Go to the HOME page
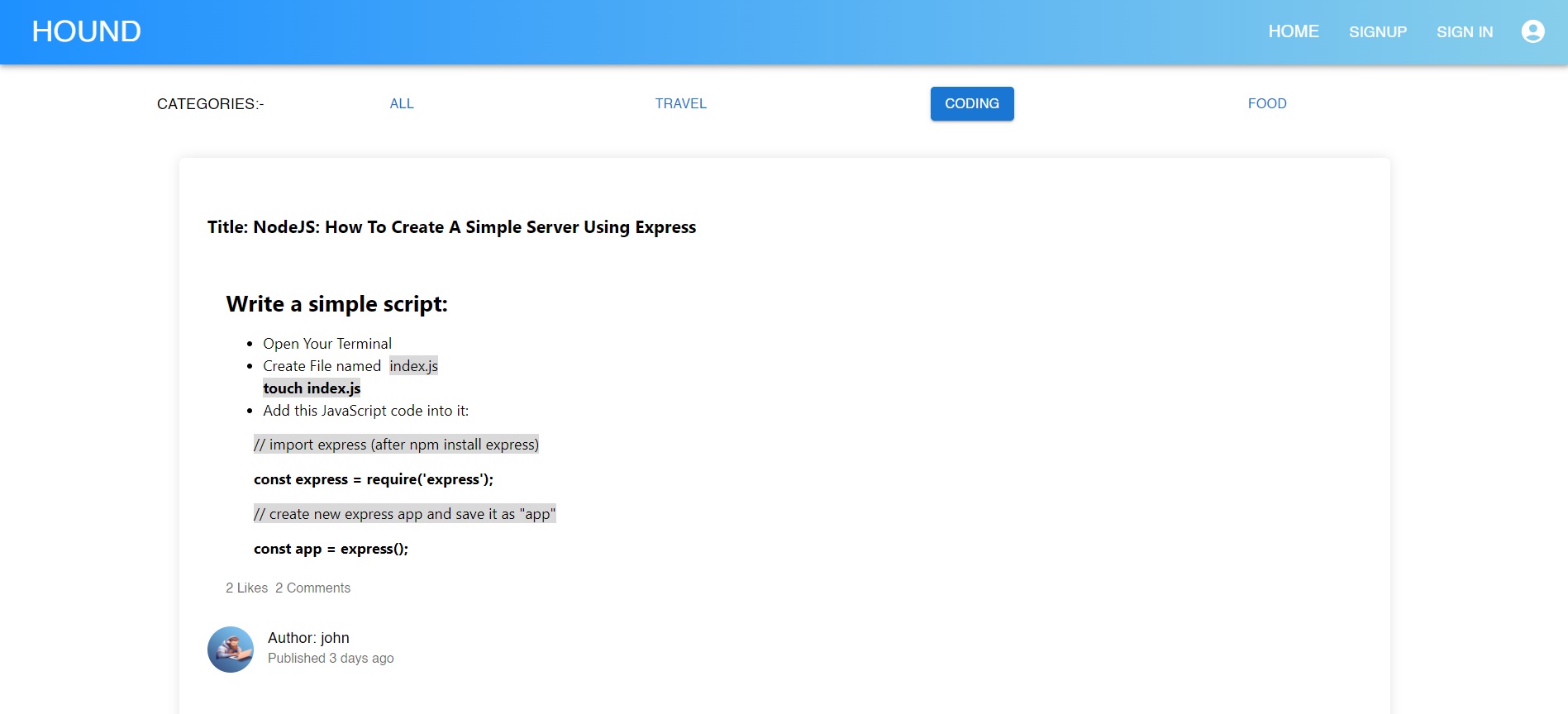Viewport: 1568px width, 714px height. pos(1293,31)
